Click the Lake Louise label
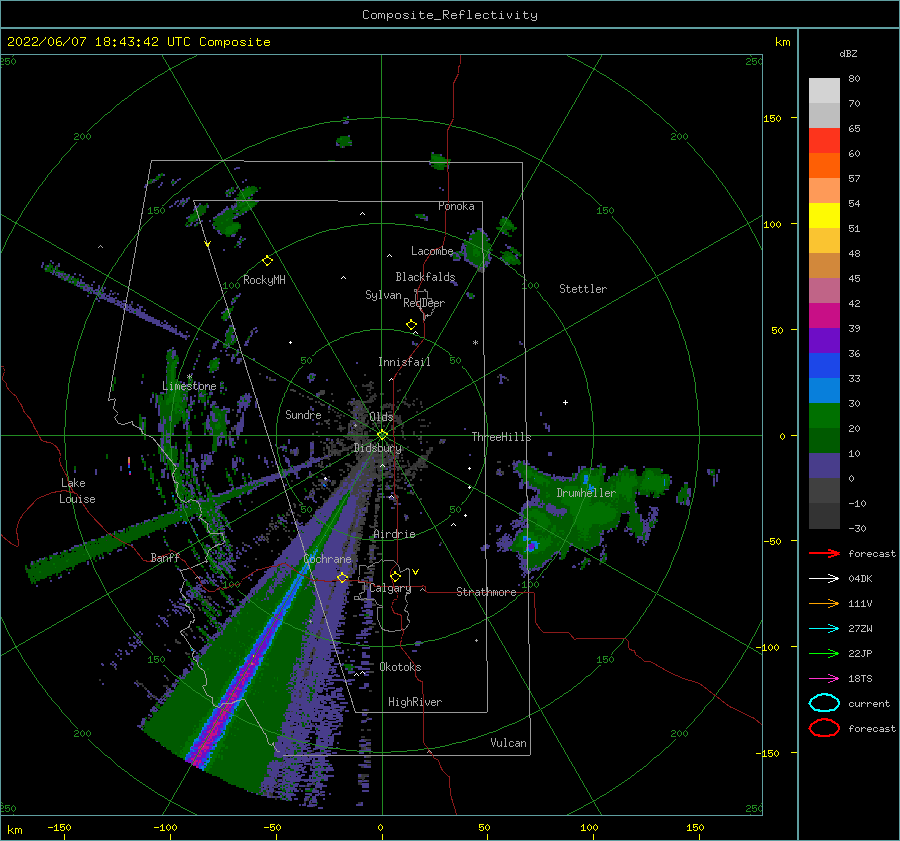 [77, 491]
